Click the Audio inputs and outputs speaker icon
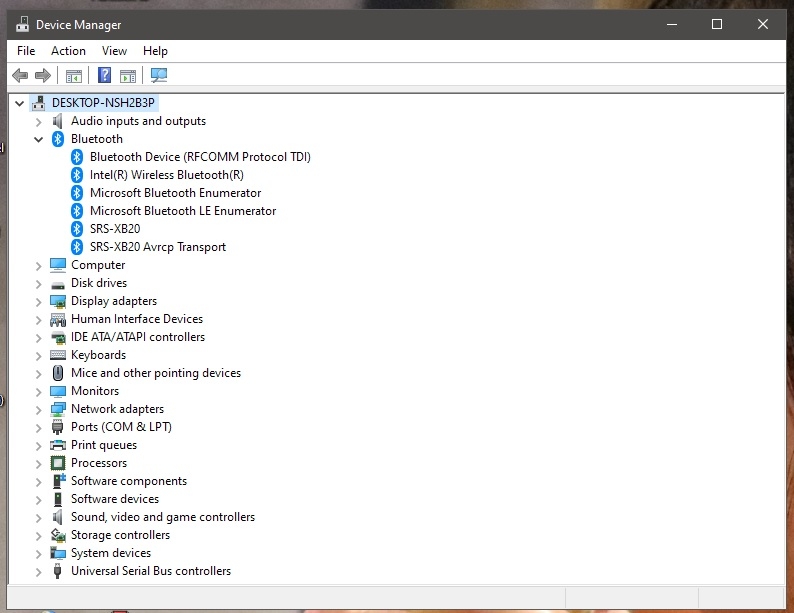The width and height of the screenshot is (794, 613). [58, 121]
